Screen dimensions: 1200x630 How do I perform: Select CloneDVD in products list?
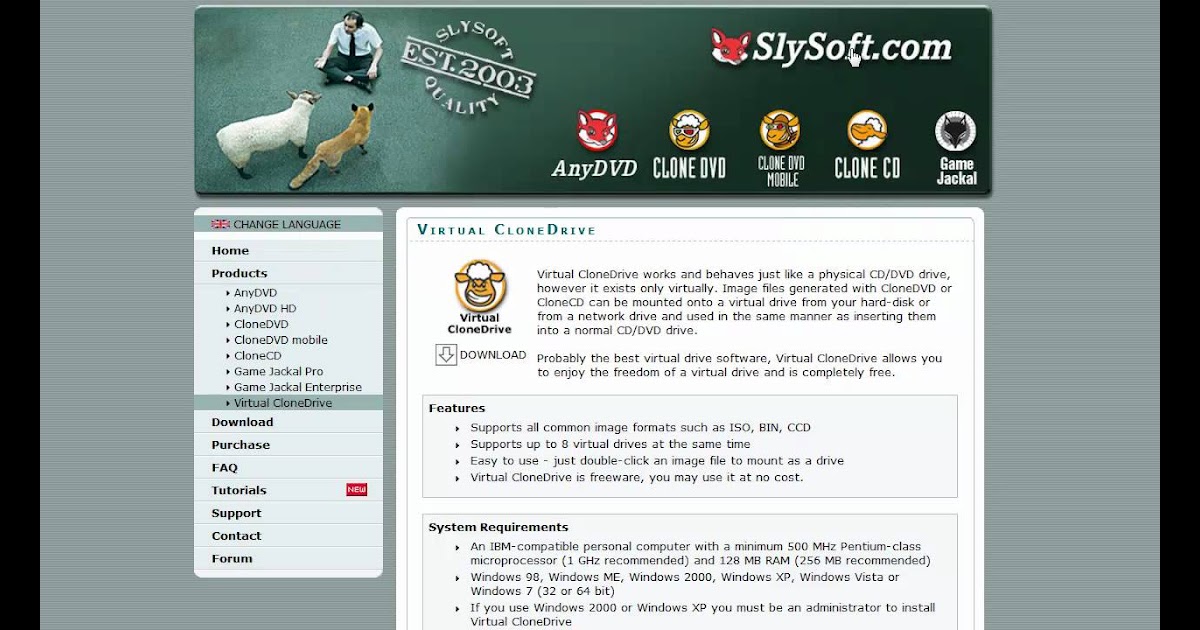pos(261,324)
